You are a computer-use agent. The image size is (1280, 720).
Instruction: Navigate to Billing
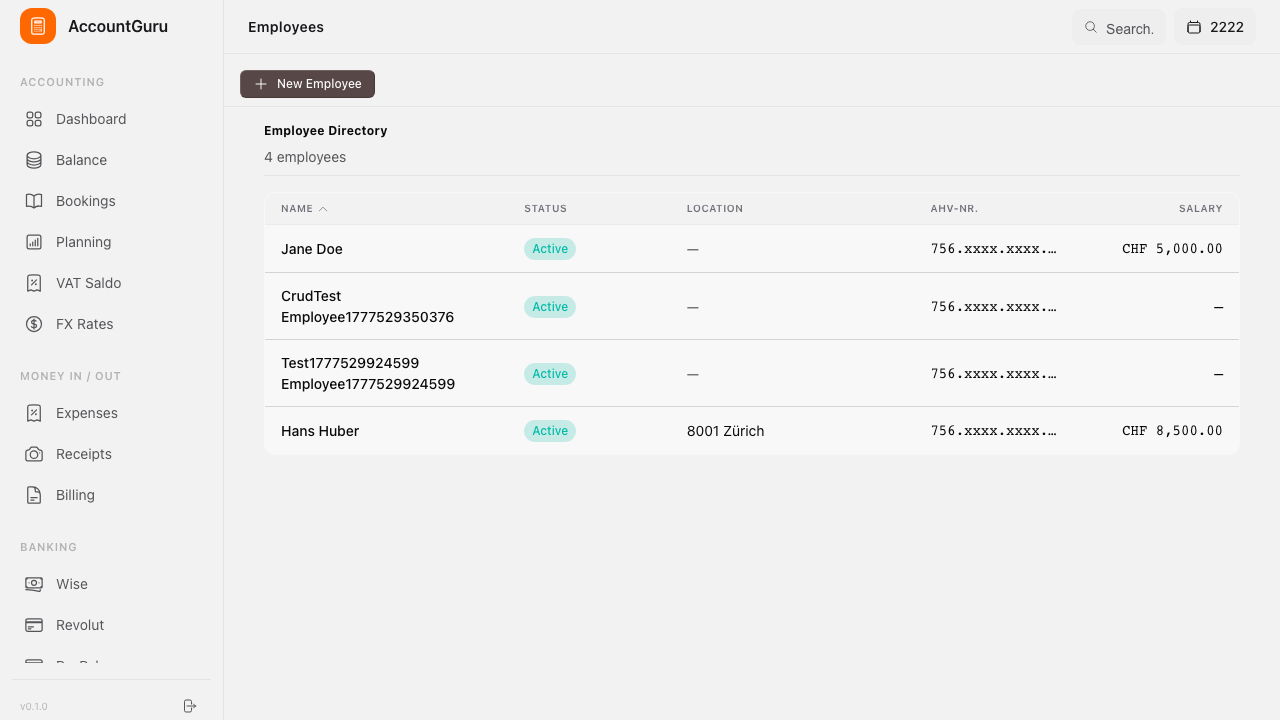[x=112, y=495]
